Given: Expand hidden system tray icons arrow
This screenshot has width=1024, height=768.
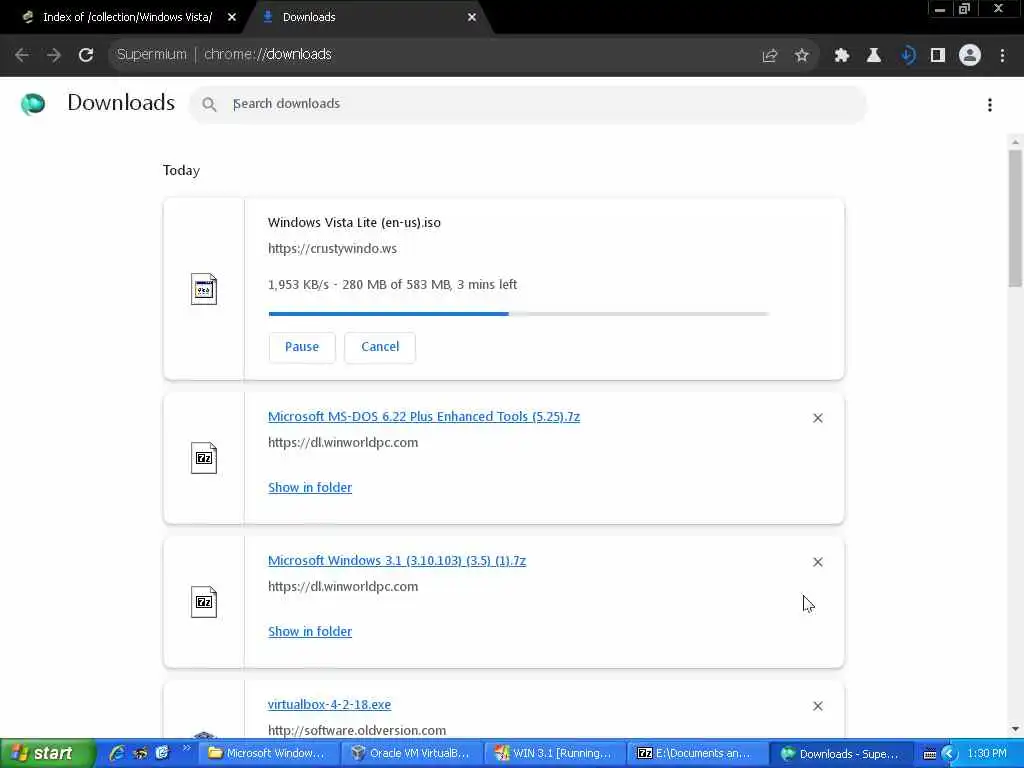Looking at the screenshot, I should 949,754.
